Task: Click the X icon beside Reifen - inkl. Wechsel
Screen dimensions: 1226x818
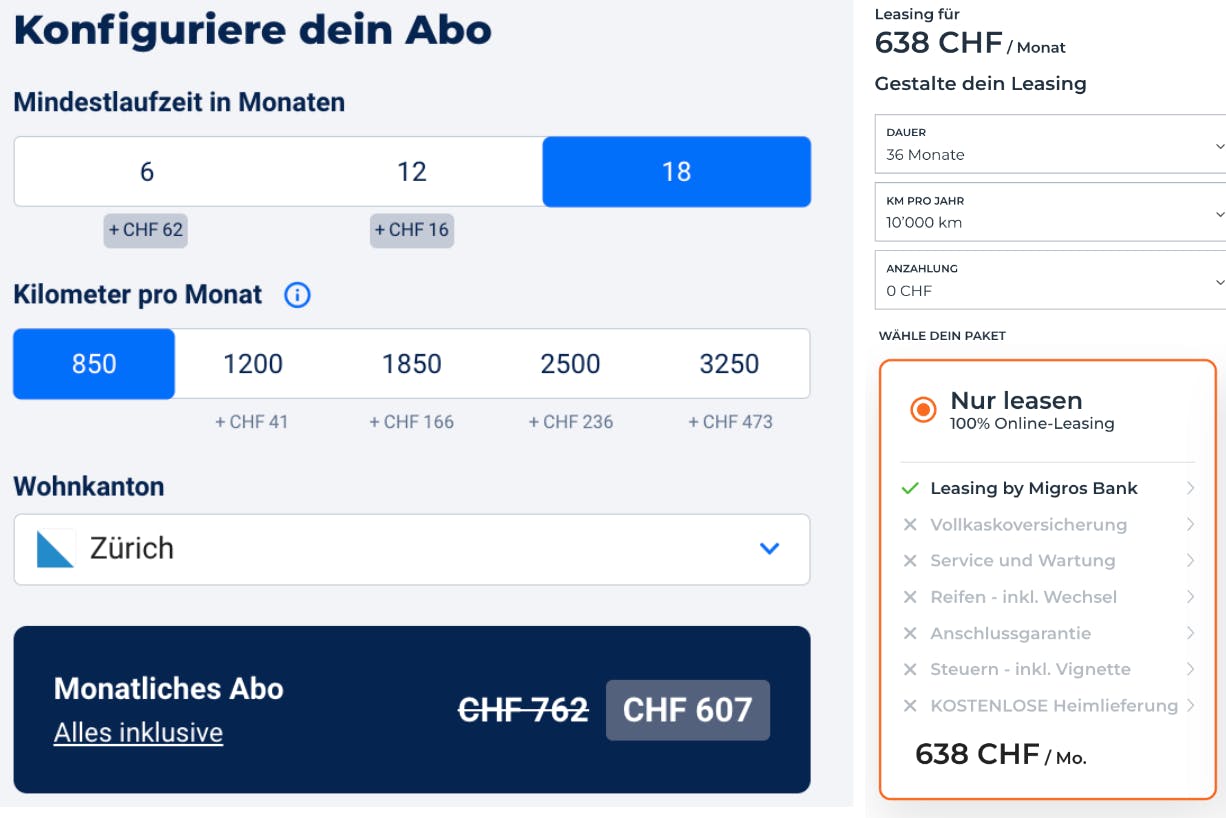Action: pyautogui.click(x=910, y=596)
